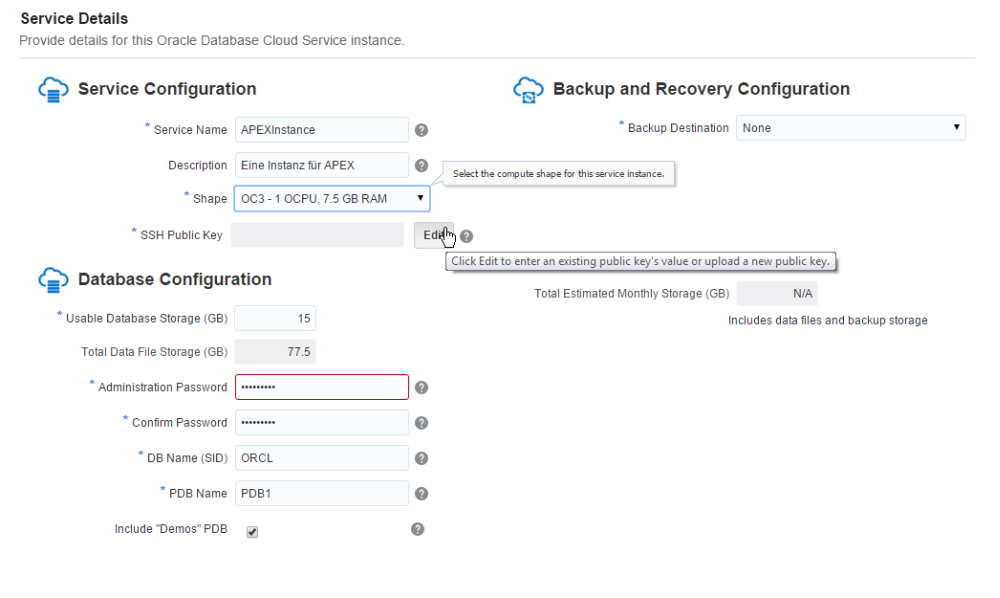Open the help icon next to Include Demos PDB
The image size is (1000, 598).
417,529
